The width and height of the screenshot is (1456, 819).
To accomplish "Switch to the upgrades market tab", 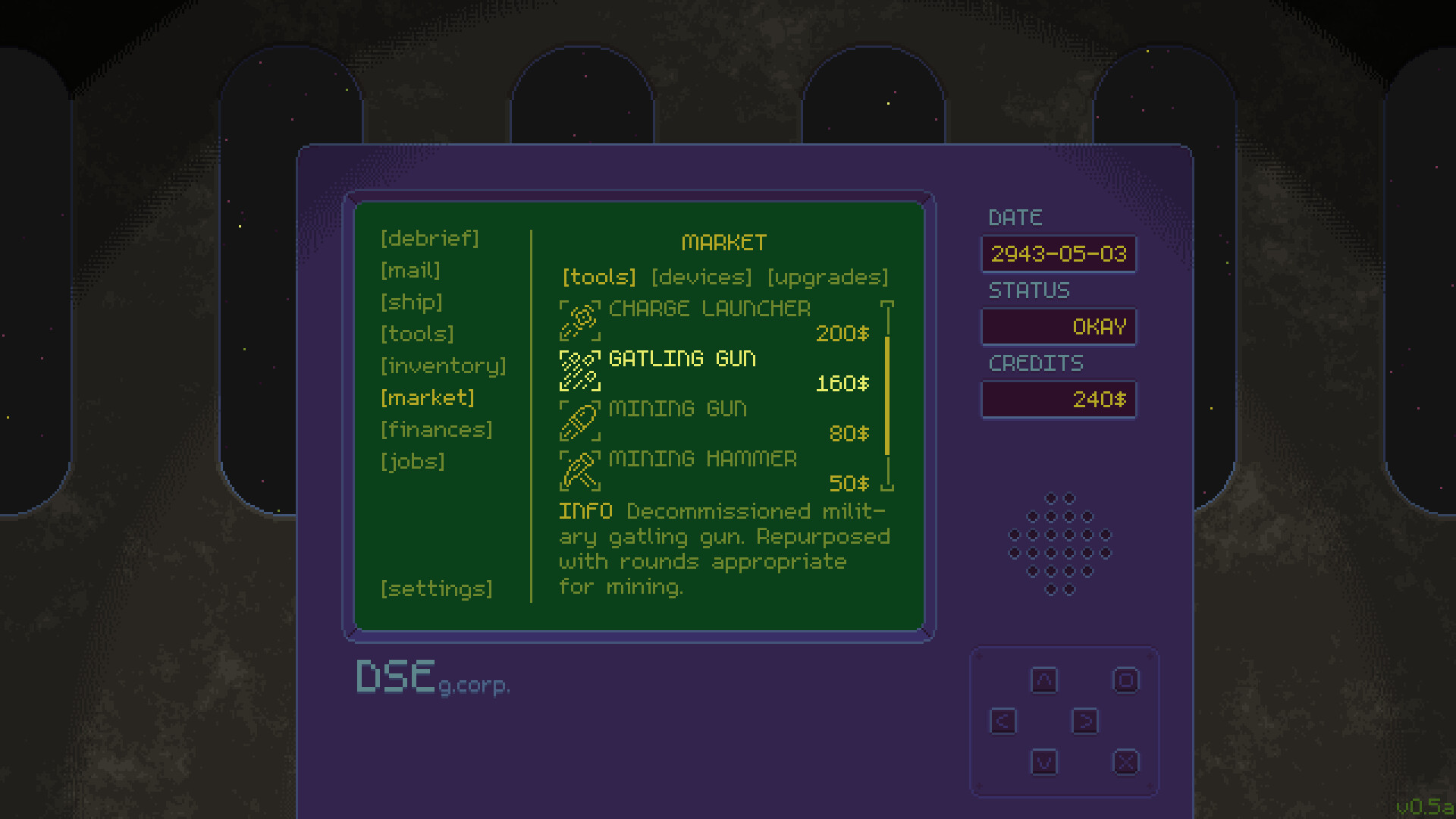I will tap(827, 278).
